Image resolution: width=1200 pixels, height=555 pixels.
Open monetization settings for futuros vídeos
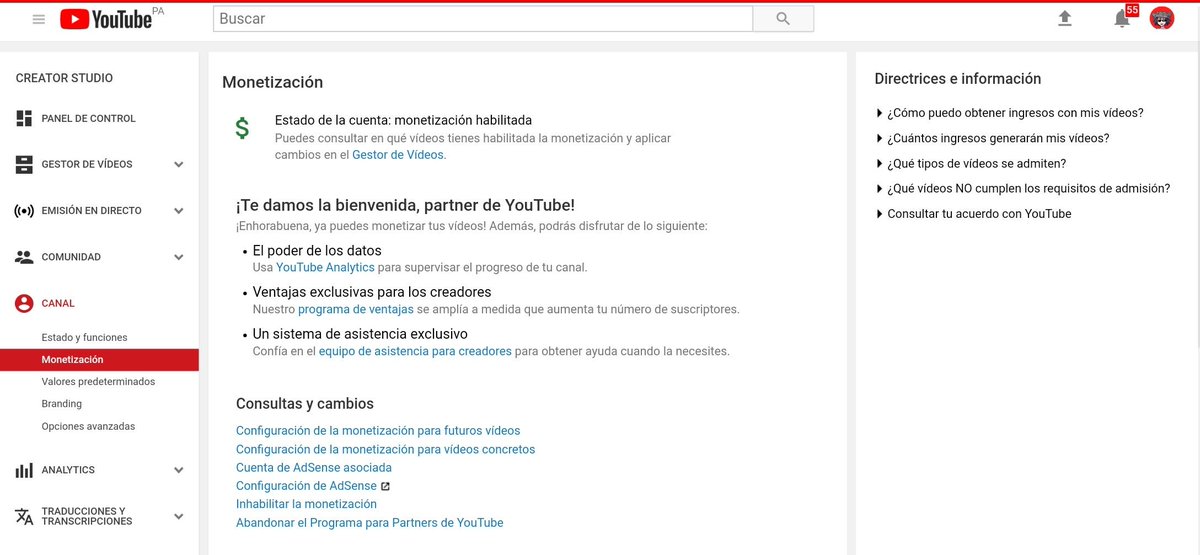378,431
